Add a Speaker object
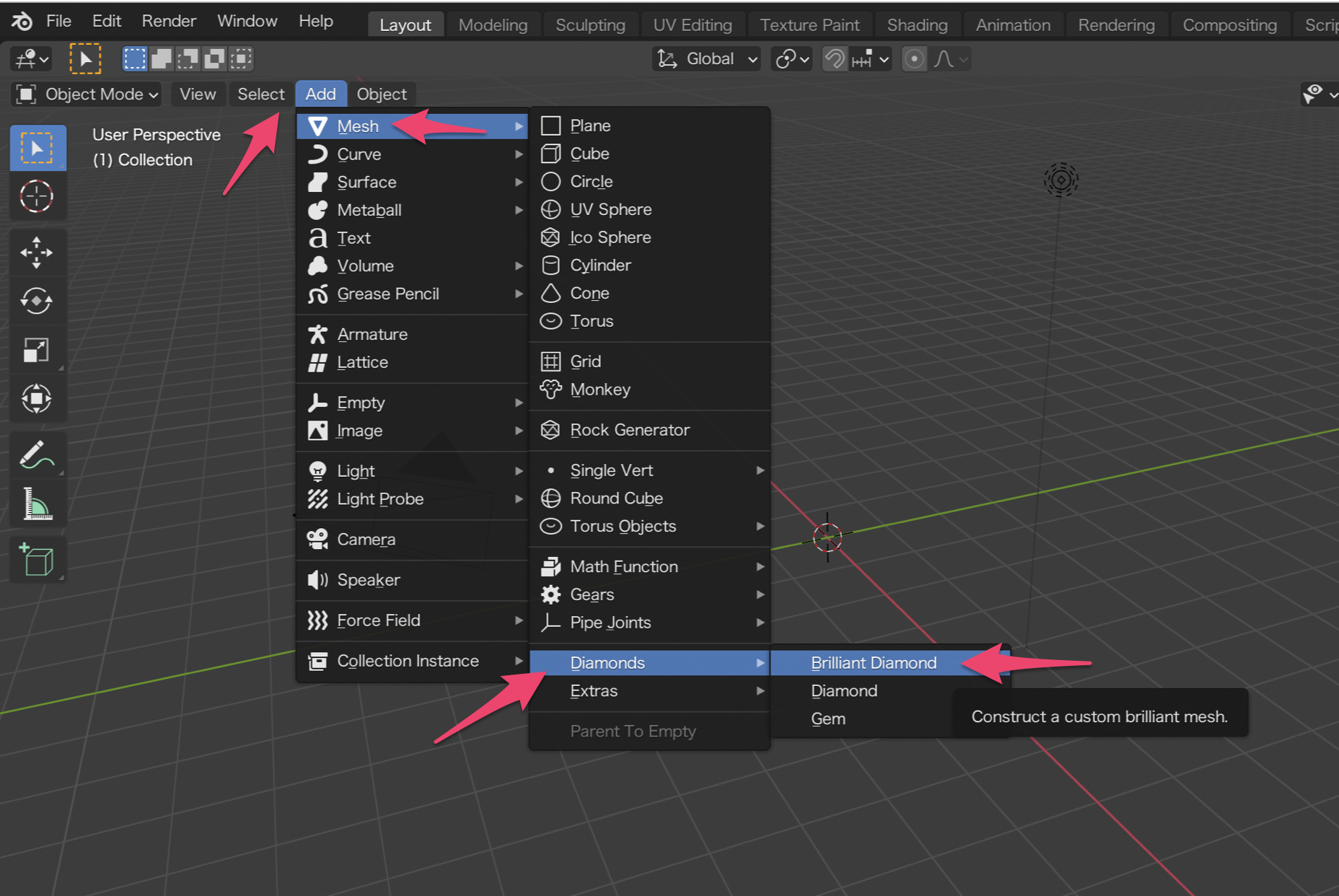 point(412,580)
